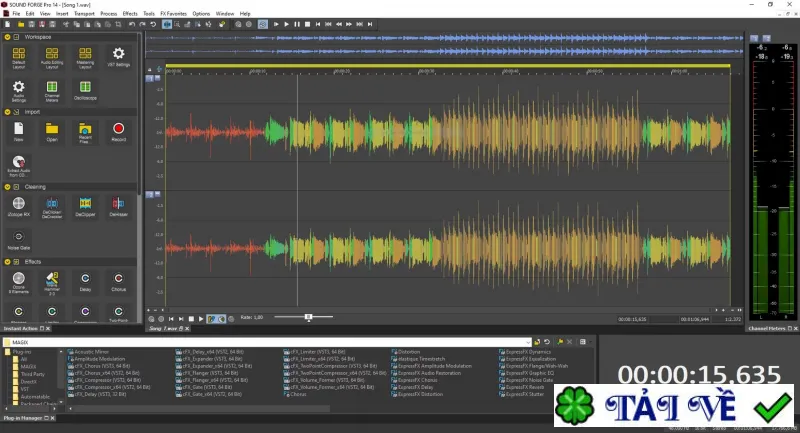Click the red Record icon under Import
The height and width of the screenshot is (433, 800).
[x=118, y=132]
